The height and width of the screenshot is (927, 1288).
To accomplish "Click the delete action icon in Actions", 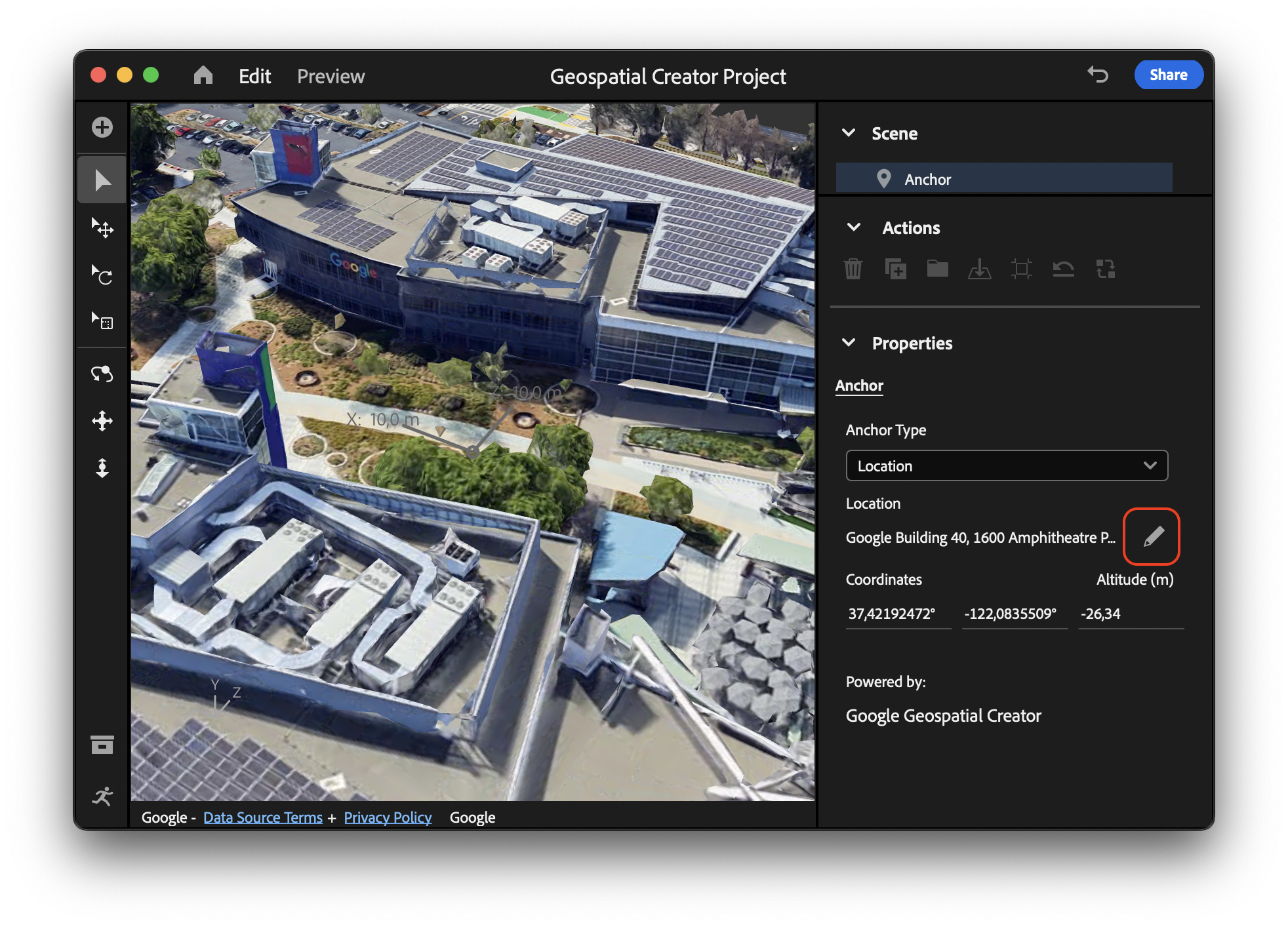I will point(857,268).
